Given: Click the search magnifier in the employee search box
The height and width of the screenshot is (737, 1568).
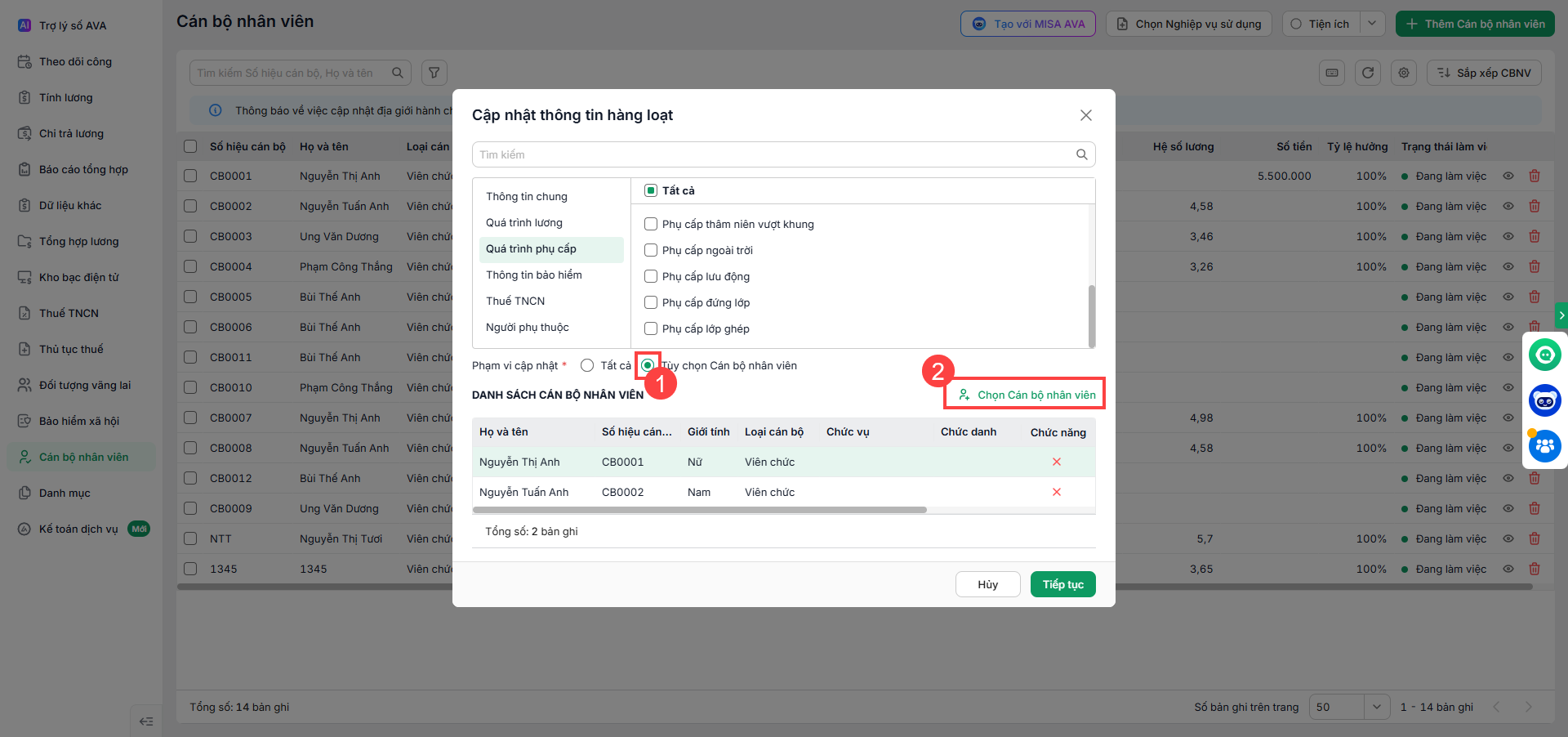Looking at the screenshot, I should [x=398, y=73].
